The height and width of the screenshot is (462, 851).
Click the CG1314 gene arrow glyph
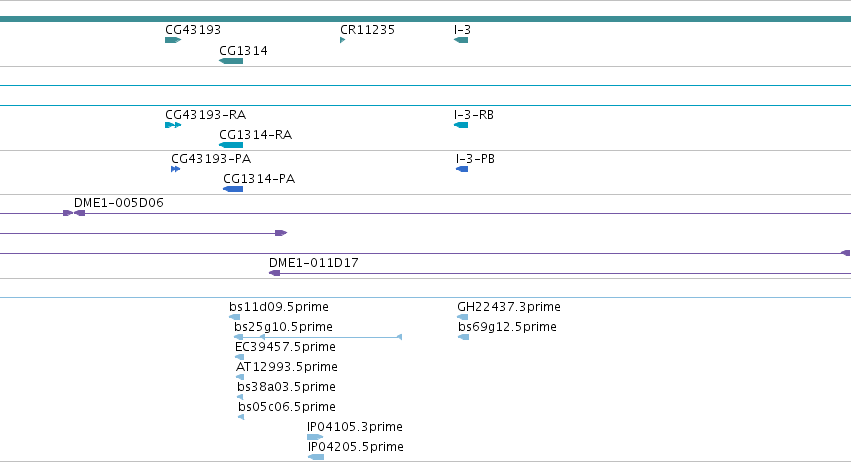231,61
